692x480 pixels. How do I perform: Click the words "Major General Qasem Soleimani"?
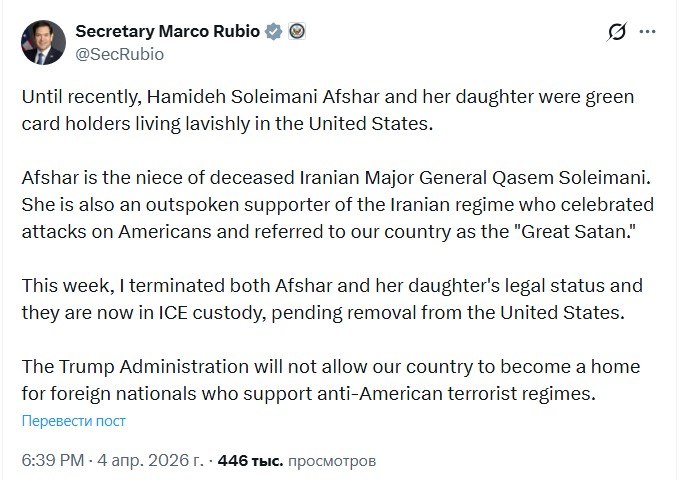tap(546, 179)
